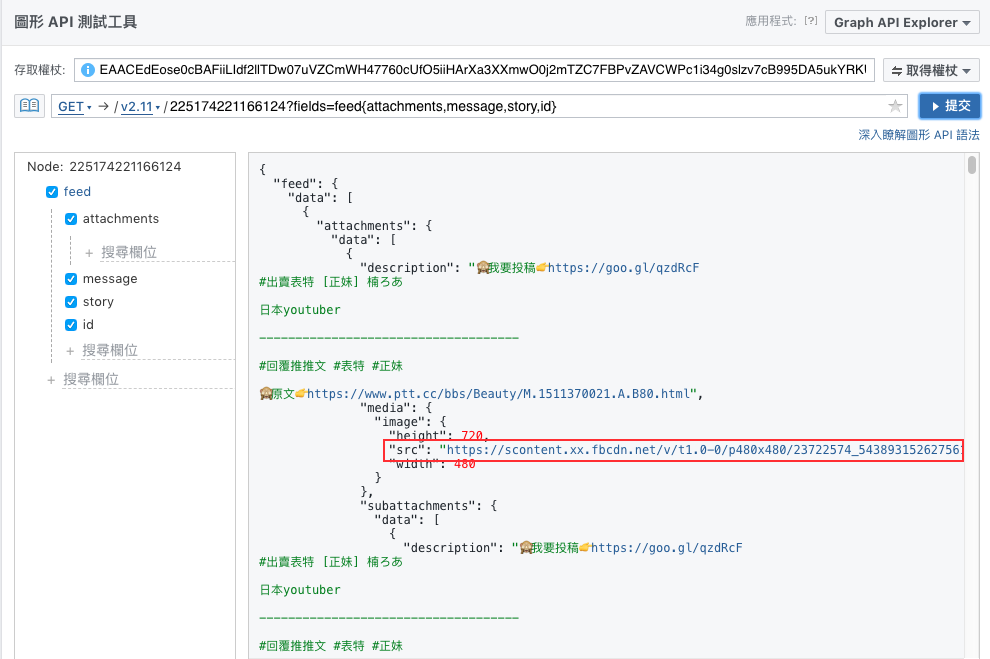Click the feed field label
990x659 pixels.
[x=77, y=192]
